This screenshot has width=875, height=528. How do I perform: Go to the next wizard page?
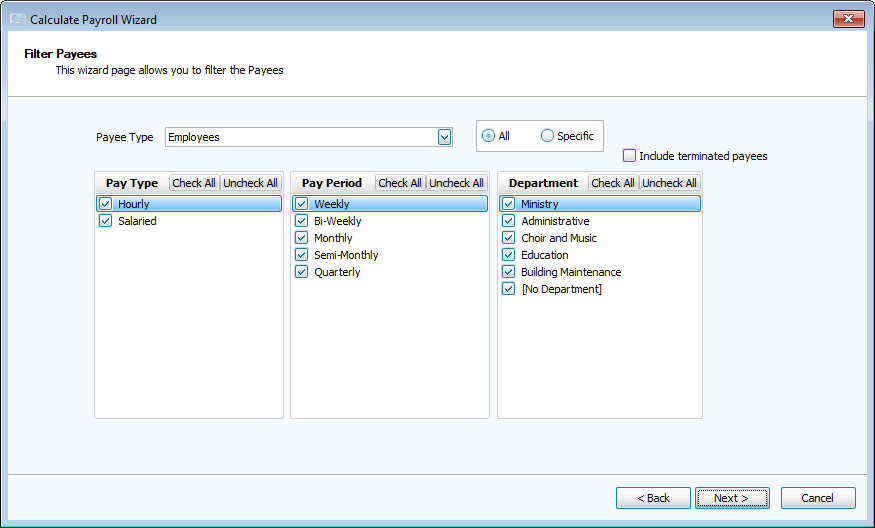(x=732, y=498)
